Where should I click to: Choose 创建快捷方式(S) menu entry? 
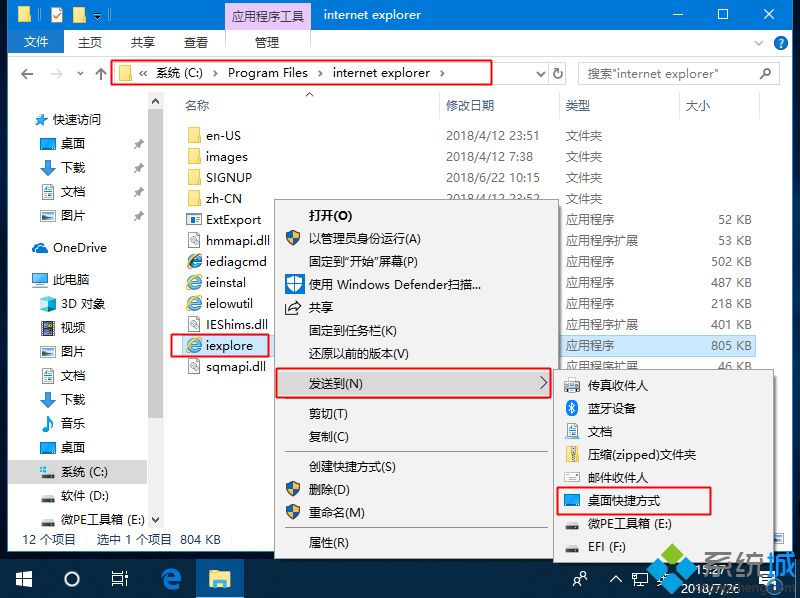coord(352,466)
